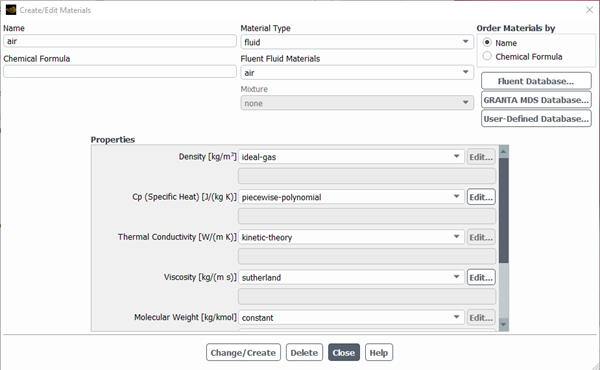The image size is (600, 370).
Task: Open the GRANTA MDS Database
Action: (536, 100)
